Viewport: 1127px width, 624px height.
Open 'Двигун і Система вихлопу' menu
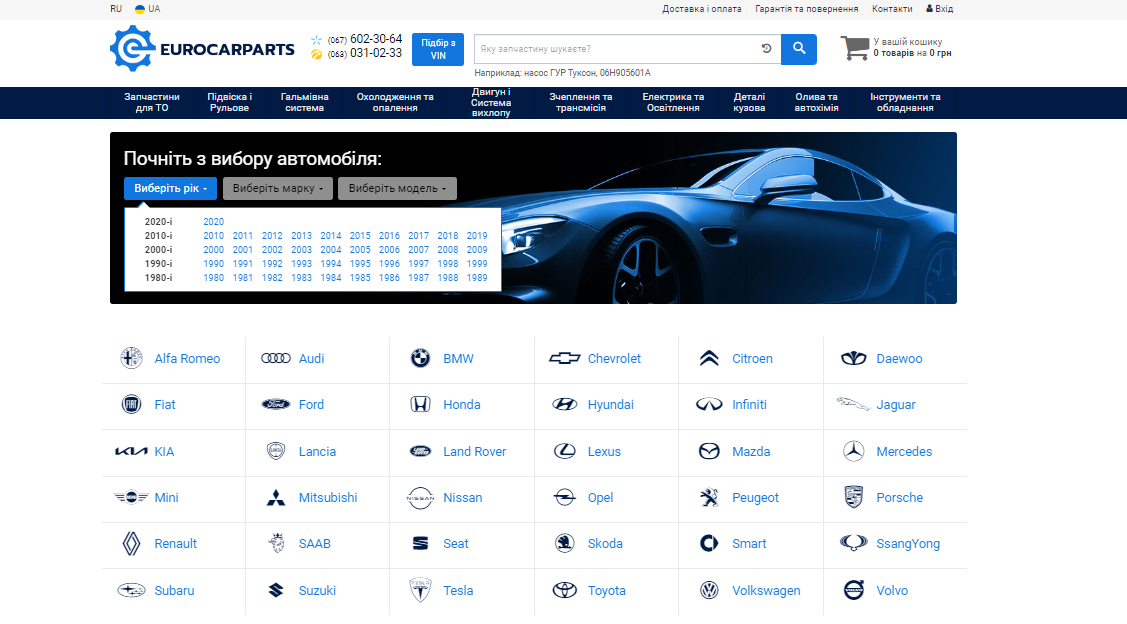[x=491, y=103]
